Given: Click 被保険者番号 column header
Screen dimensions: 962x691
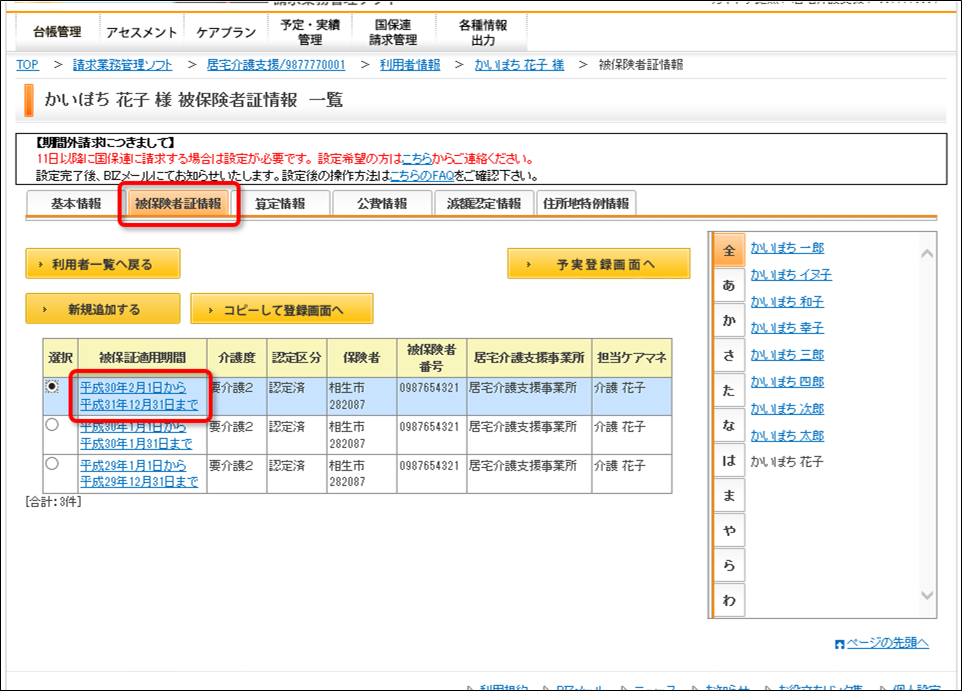Looking at the screenshot, I should tap(431, 358).
